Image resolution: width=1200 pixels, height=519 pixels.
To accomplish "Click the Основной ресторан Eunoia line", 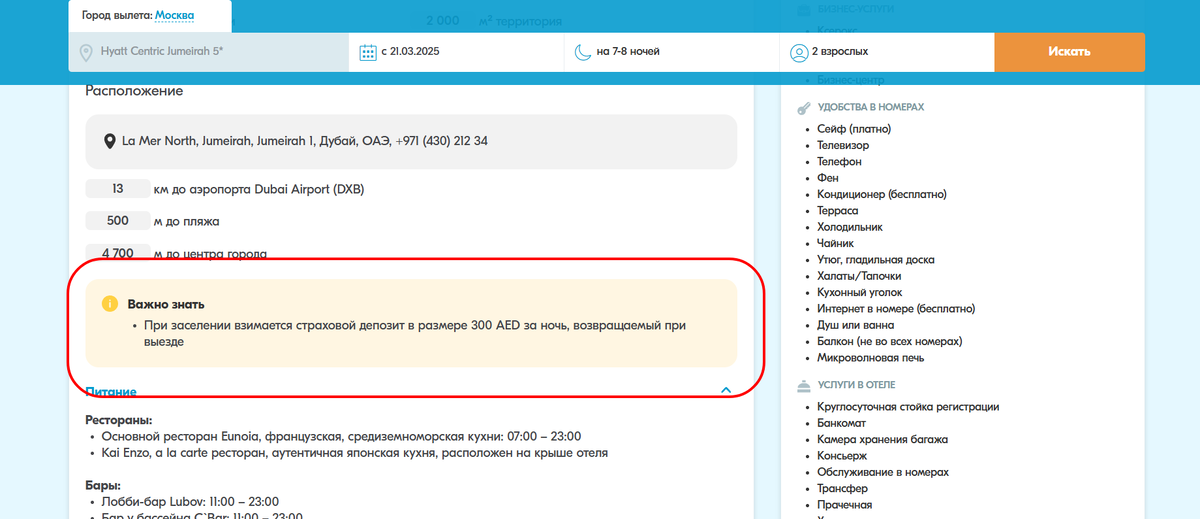I will click(x=341, y=437).
